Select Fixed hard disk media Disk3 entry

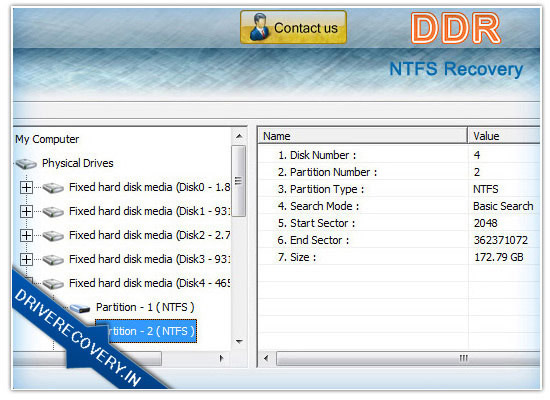pyautogui.click(x=149, y=259)
